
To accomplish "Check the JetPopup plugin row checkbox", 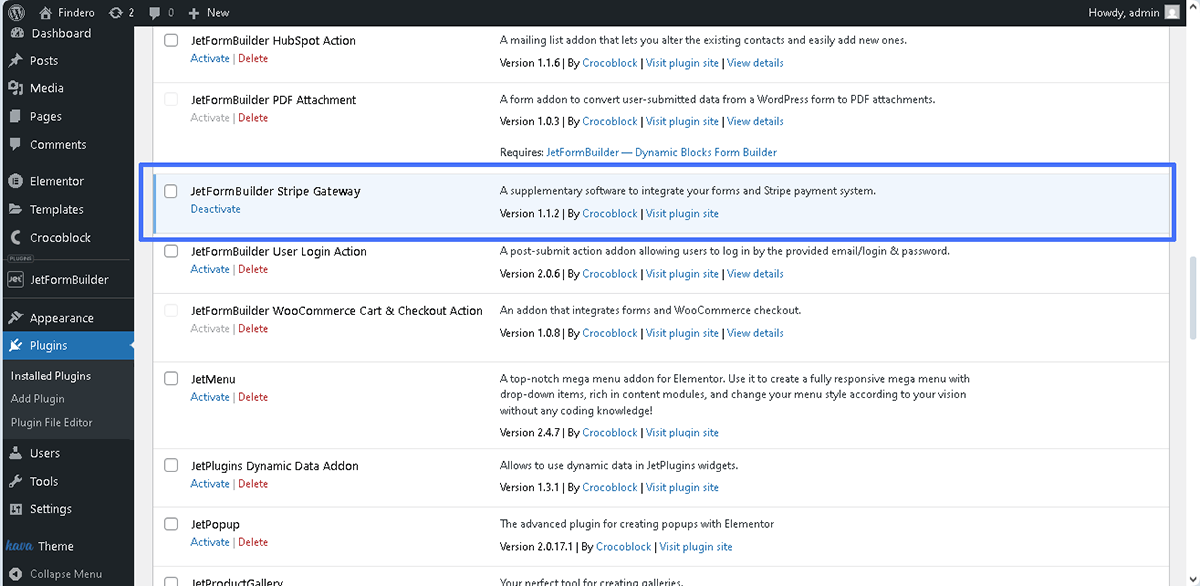I will pyautogui.click(x=171, y=524).
